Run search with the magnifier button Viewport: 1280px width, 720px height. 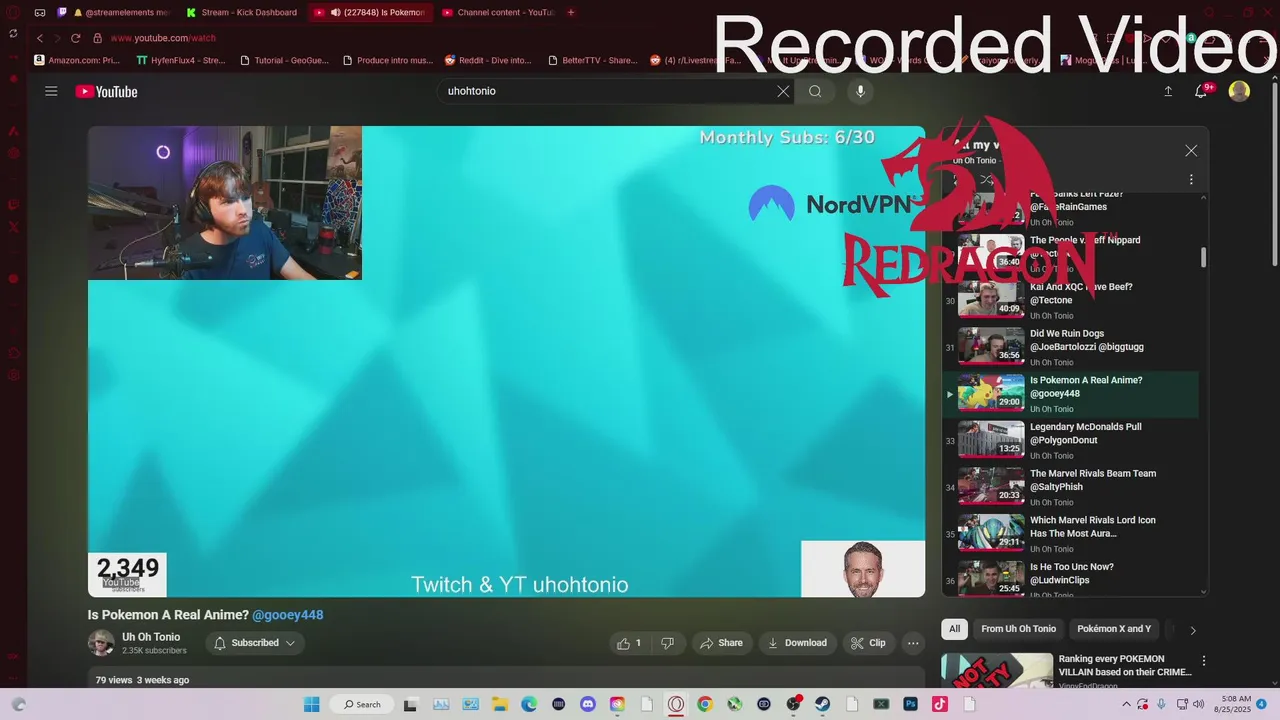[x=815, y=91]
